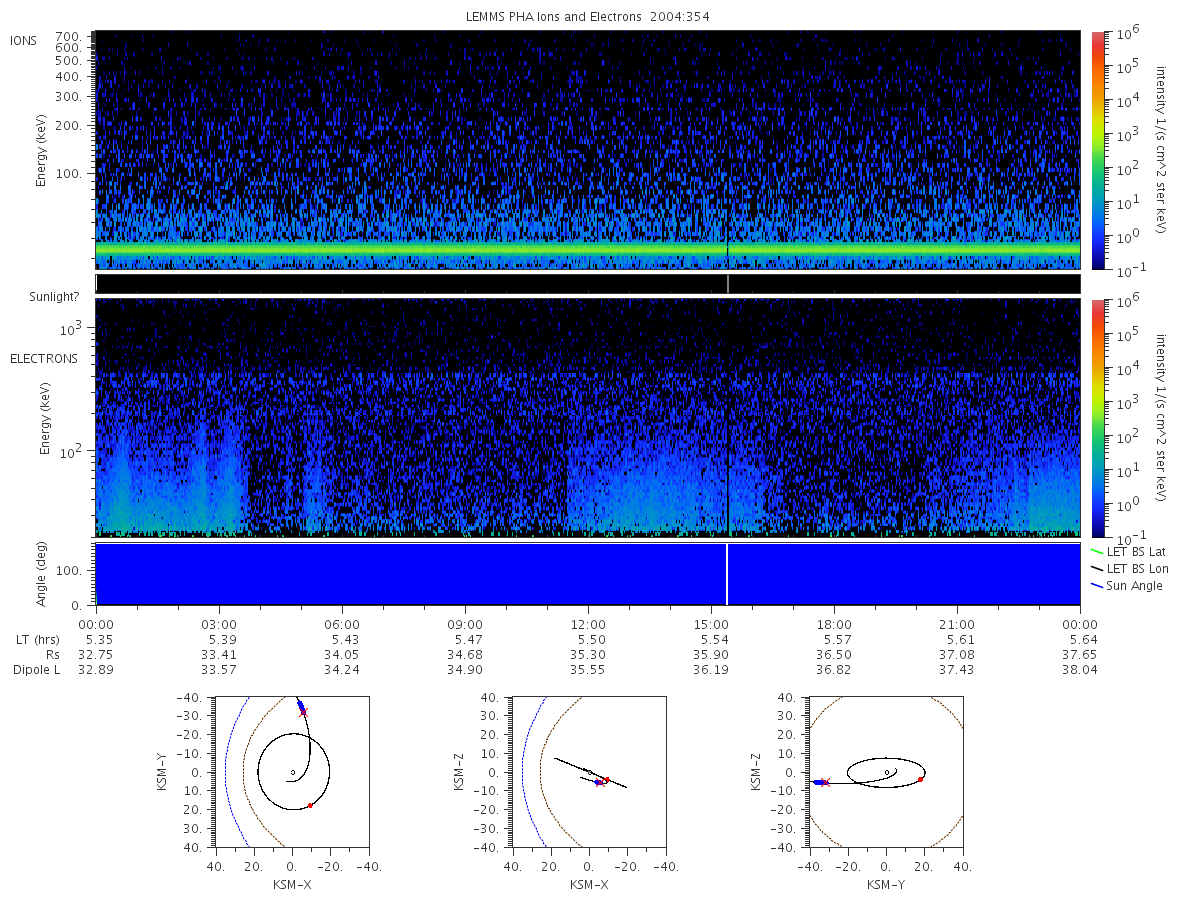The image size is (1200, 900).
Task: Click the green LET BS Lat legend line
Action: click(x=1098, y=551)
